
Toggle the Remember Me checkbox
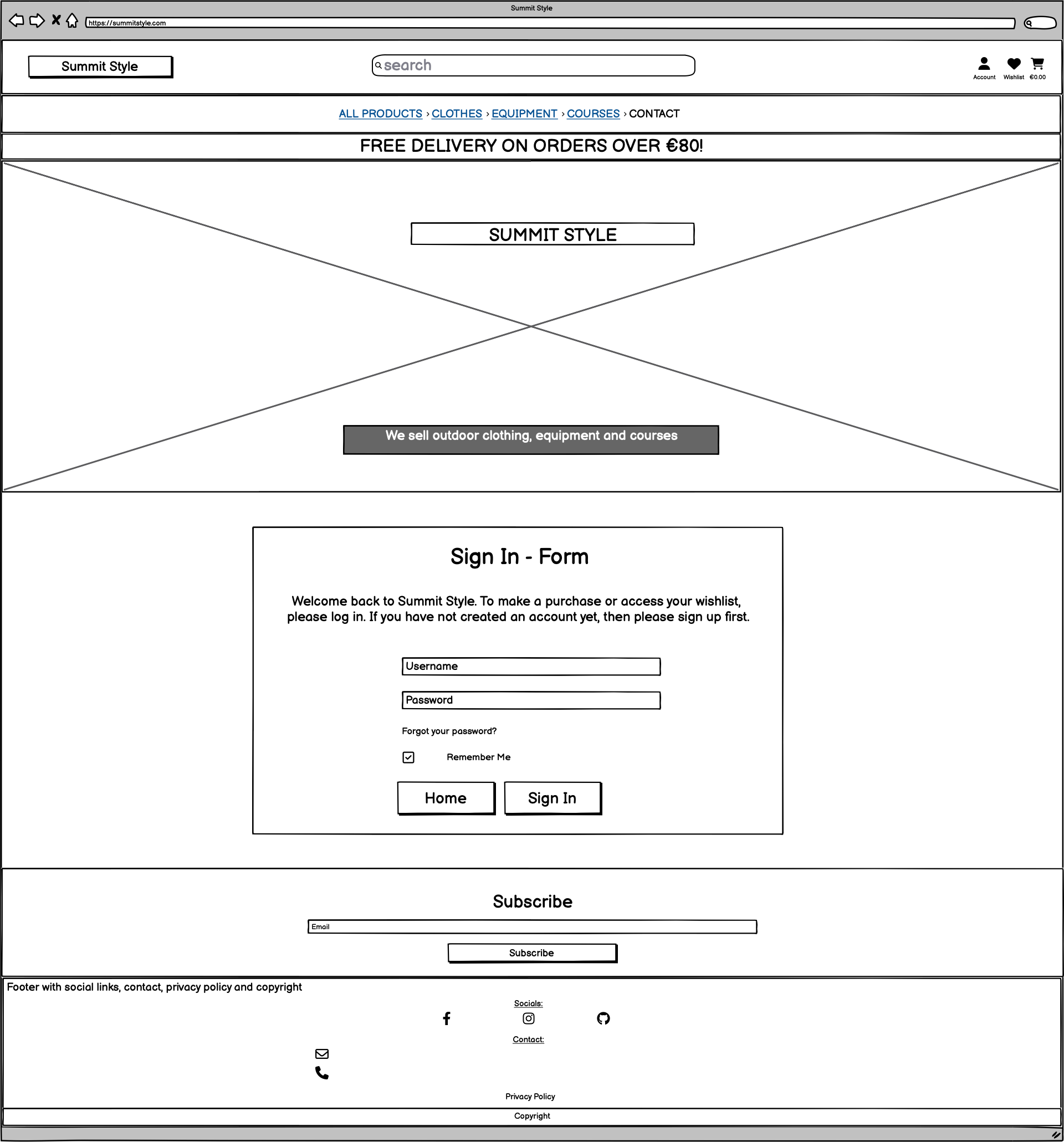coord(408,757)
